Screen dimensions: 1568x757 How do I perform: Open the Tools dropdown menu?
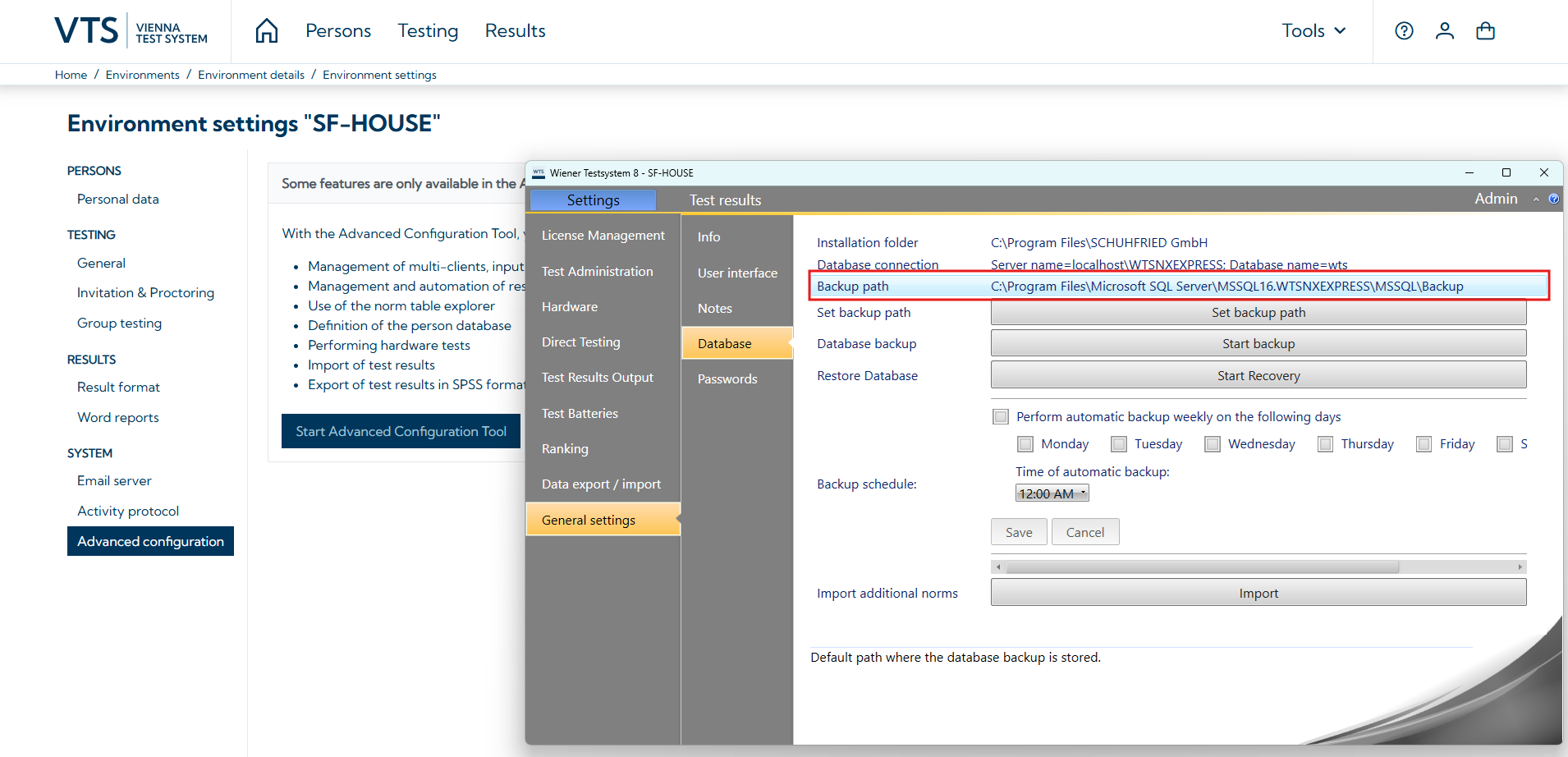1314,31
